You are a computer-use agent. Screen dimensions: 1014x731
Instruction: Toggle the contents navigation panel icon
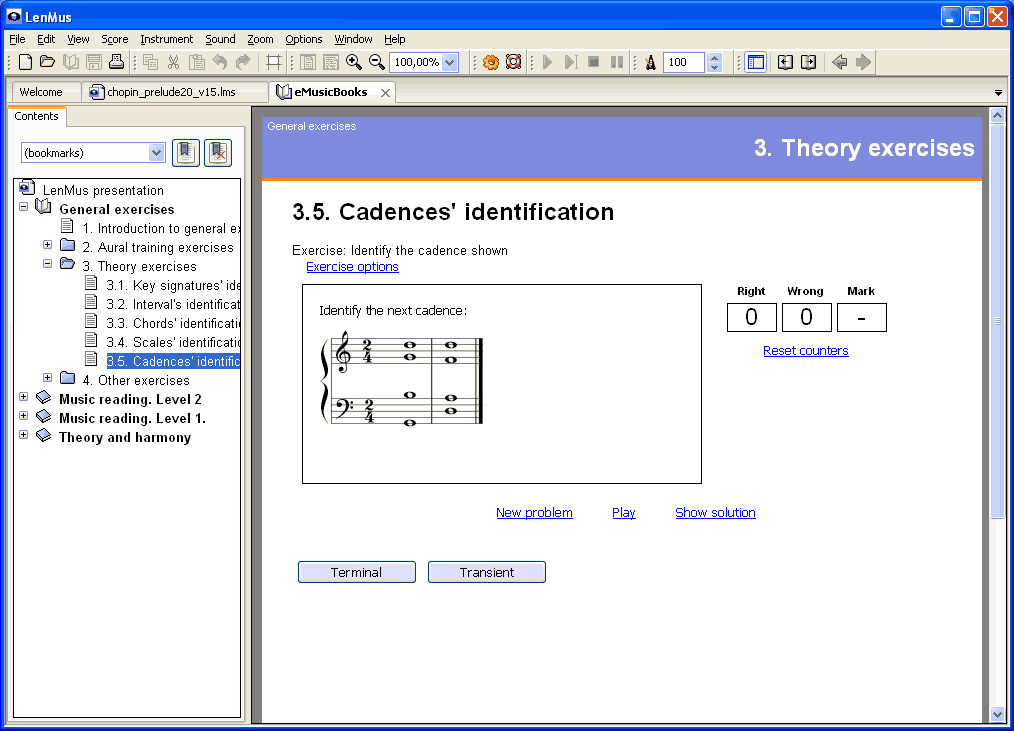755,62
